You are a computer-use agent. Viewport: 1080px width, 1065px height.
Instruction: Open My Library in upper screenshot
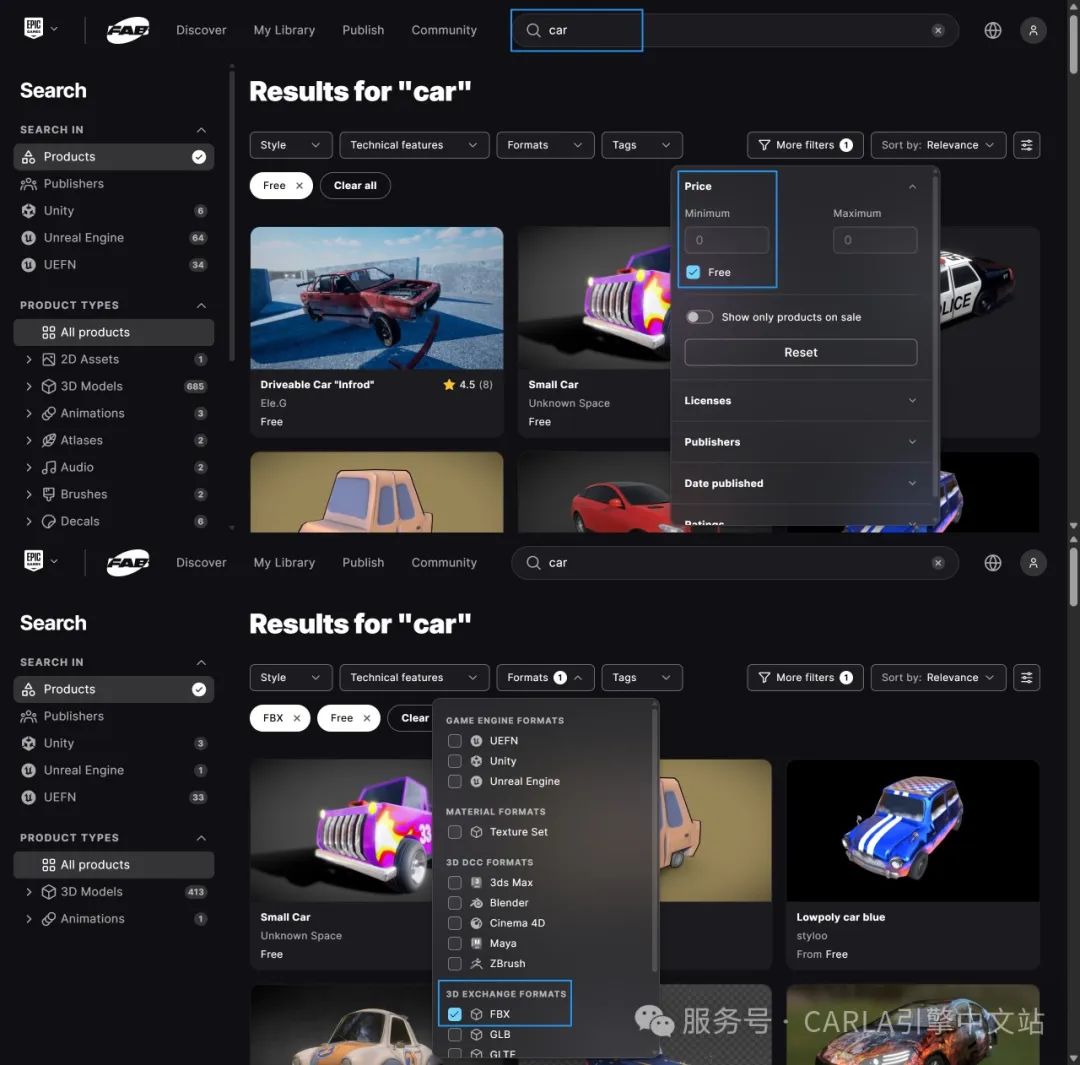(x=284, y=30)
